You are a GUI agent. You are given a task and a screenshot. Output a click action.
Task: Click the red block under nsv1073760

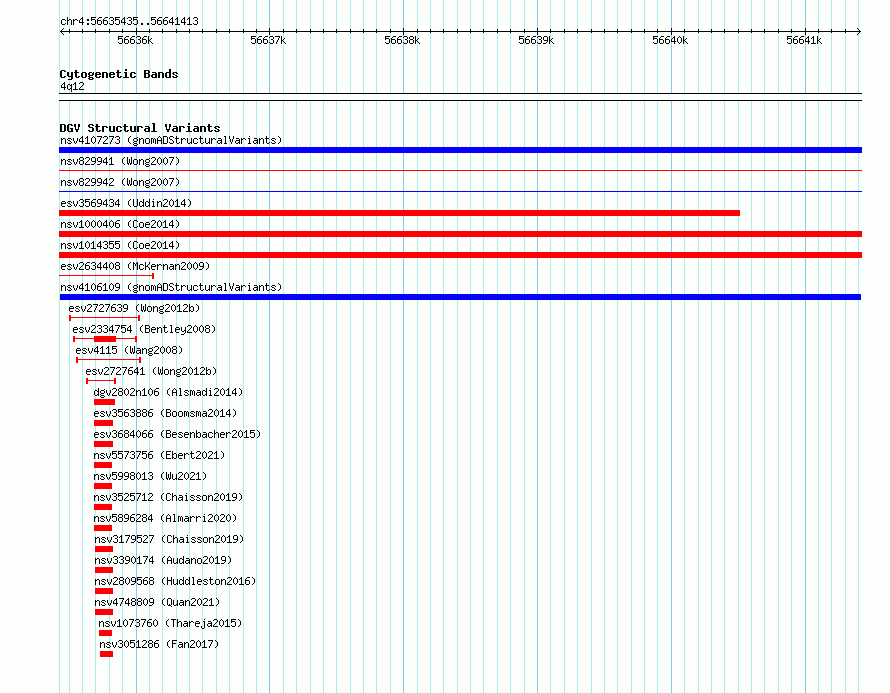[105, 633]
